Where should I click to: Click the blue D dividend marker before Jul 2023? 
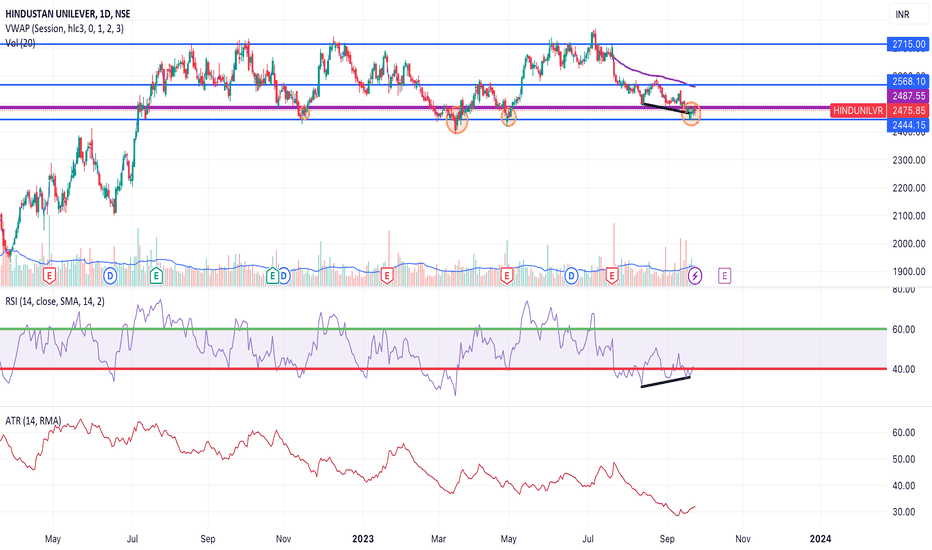pyautogui.click(x=571, y=275)
